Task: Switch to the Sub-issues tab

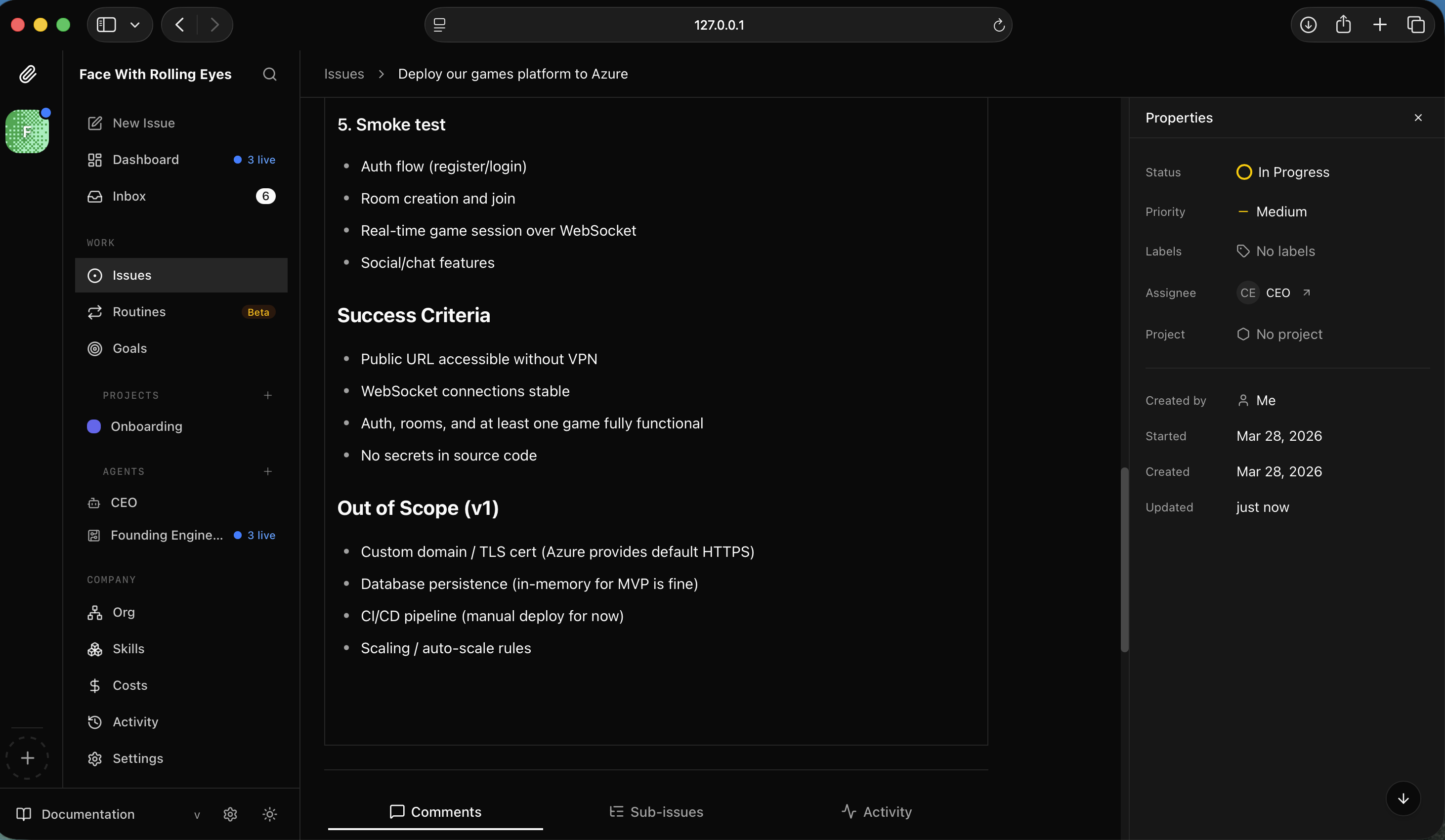Action: point(656,812)
